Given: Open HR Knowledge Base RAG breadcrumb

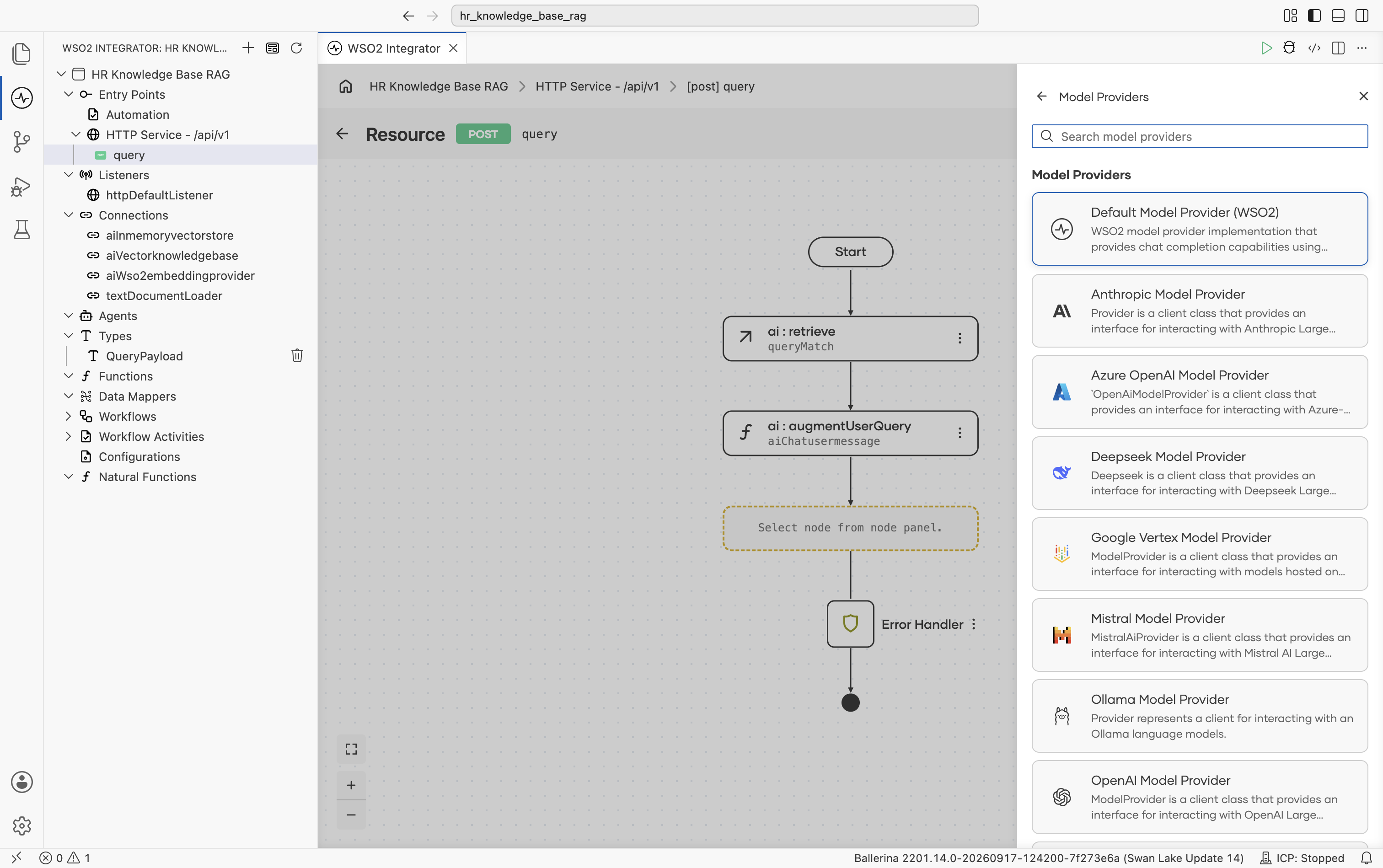Looking at the screenshot, I should click(439, 86).
